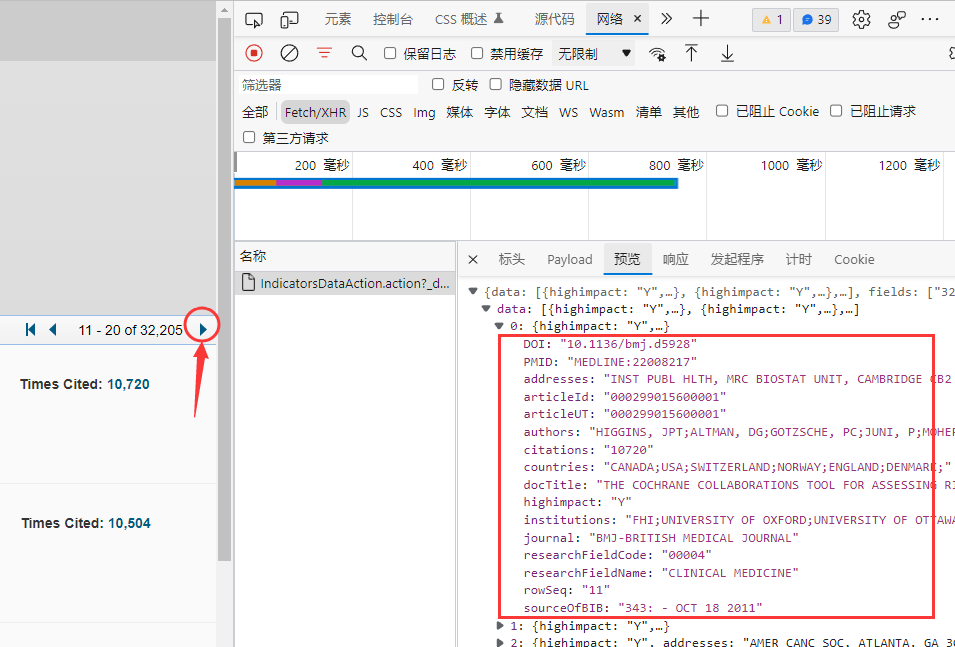The image size is (955, 647).
Task: Check 第三方请求 checkbox
Action: 248,138
